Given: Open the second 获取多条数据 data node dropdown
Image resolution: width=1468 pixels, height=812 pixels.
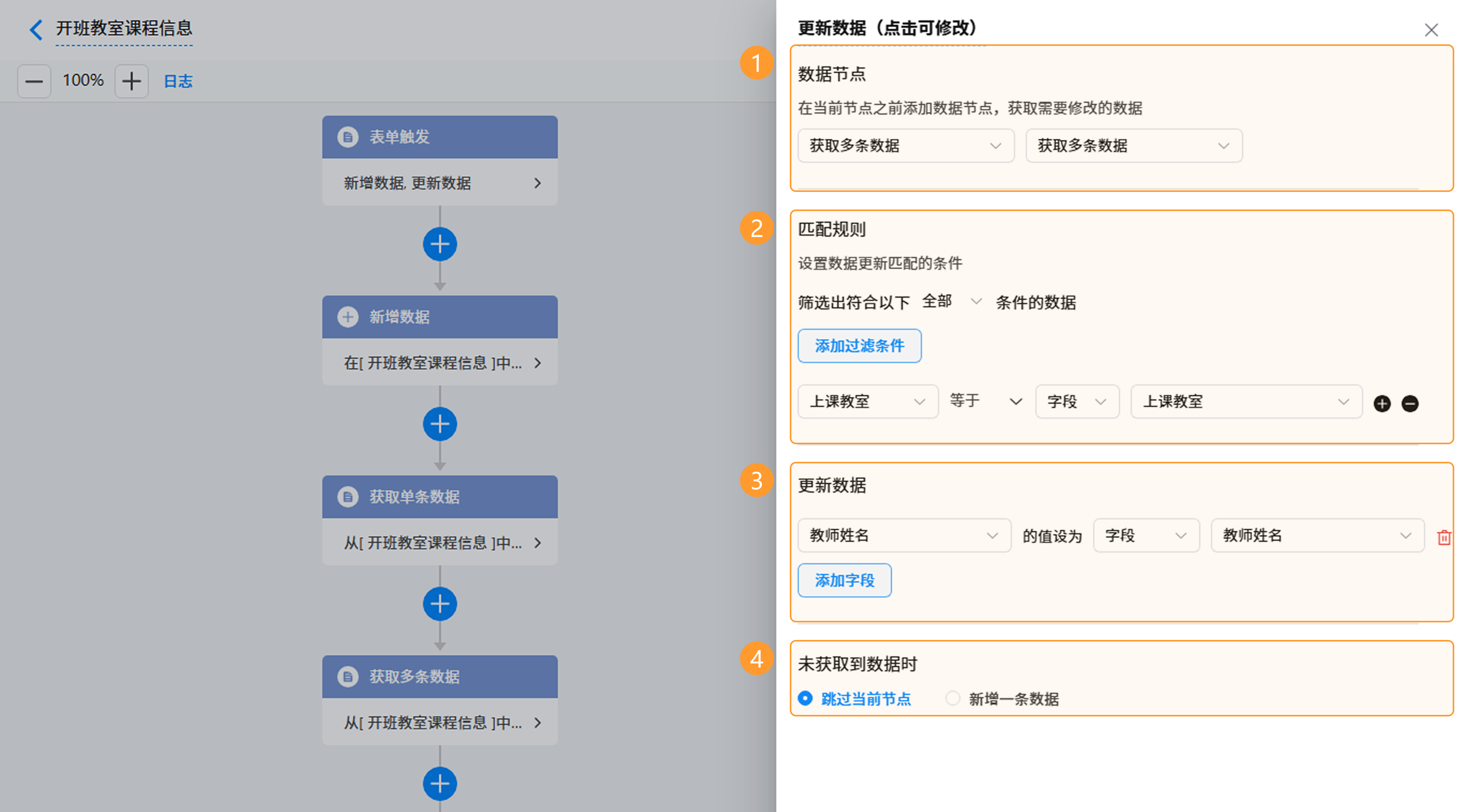Looking at the screenshot, I should (x=1134, y=146).
